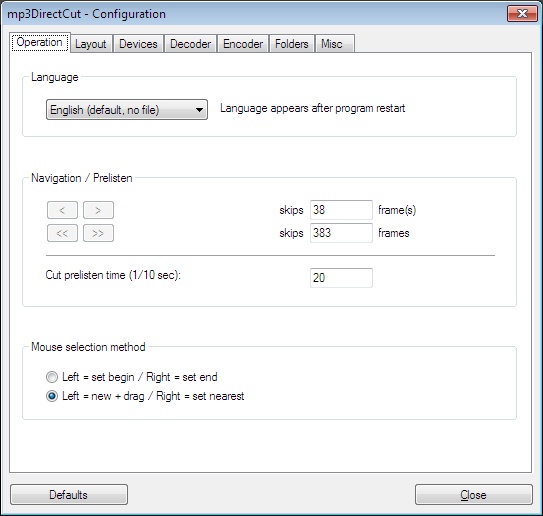Click the single left arrow navigation button
Image resolution: width=543 pixels, height=516 pixels.
(x=62, y=210)
